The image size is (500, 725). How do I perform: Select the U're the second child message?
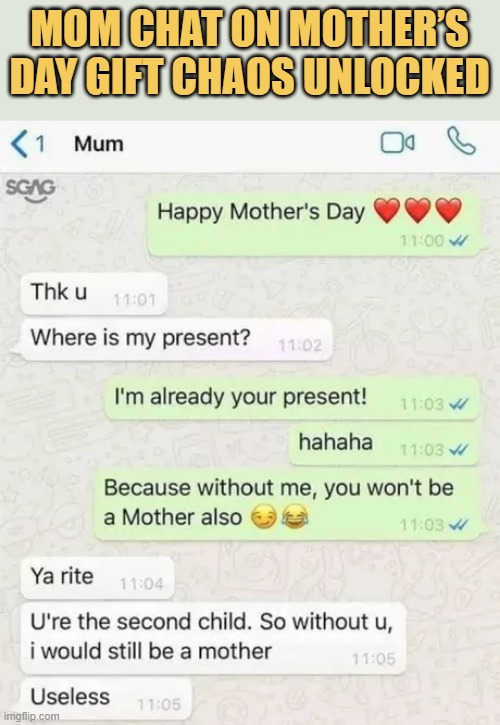point(213,638)
